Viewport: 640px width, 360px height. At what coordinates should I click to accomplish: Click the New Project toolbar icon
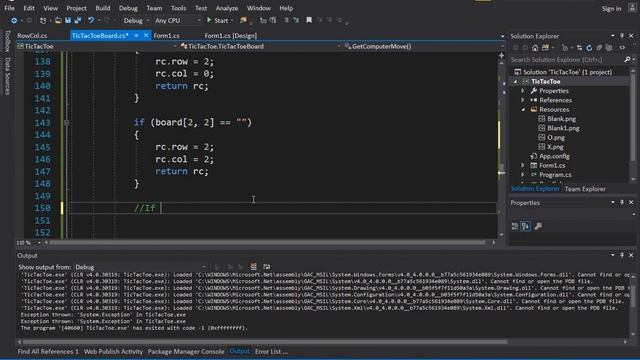[x=43, y=20]
